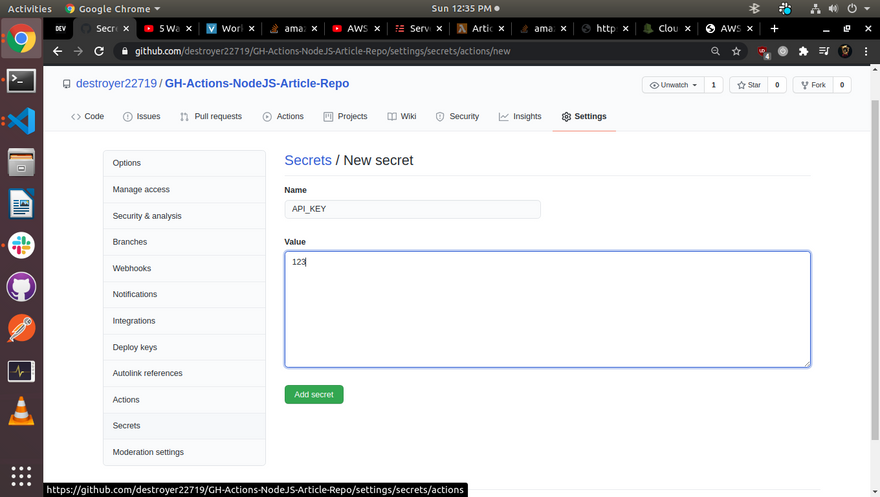Open a new browser tab
The width and height of the screenshot is (880, 497).
click(x=774, y=29)
